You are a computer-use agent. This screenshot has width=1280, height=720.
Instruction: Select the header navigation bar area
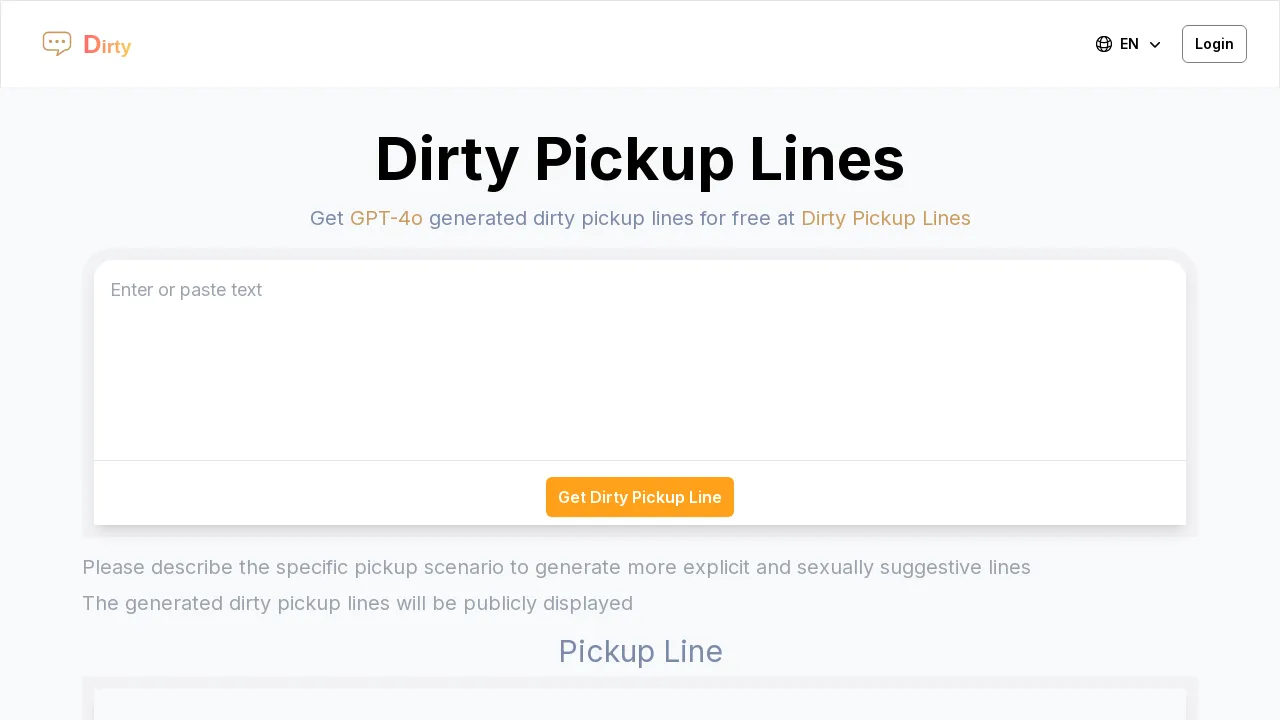640,44
